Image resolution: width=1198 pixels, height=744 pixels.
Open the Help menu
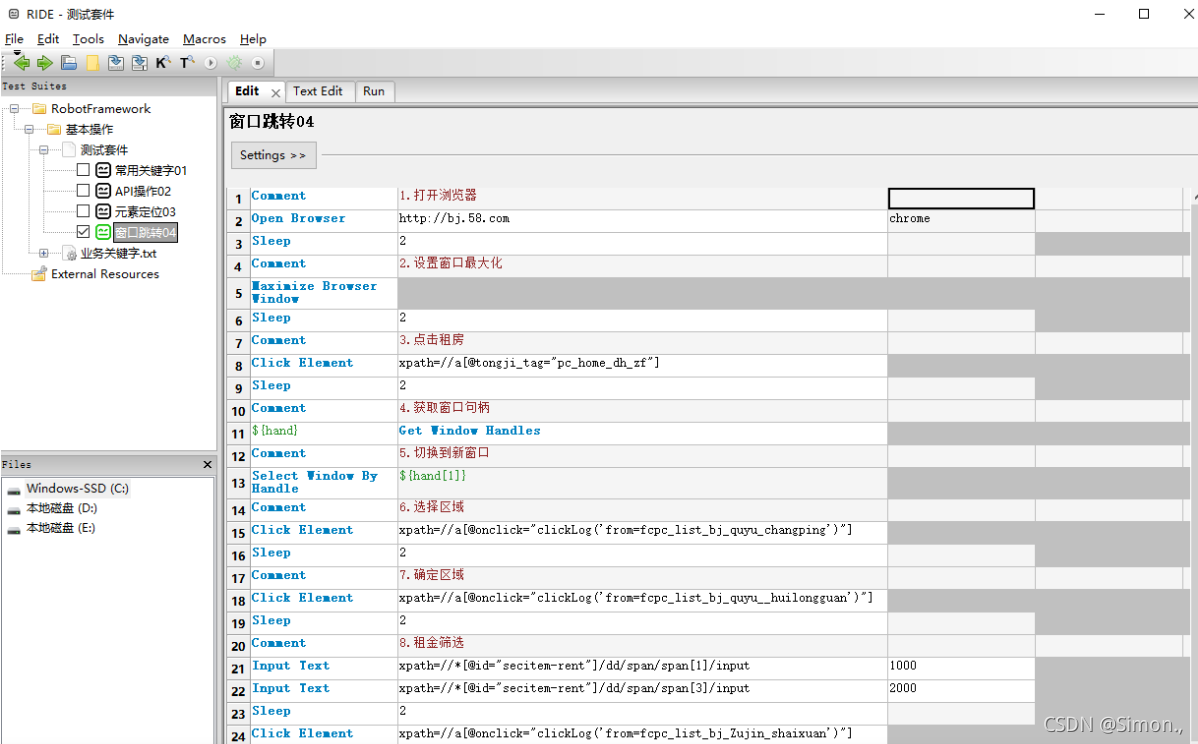pos(253,39)
